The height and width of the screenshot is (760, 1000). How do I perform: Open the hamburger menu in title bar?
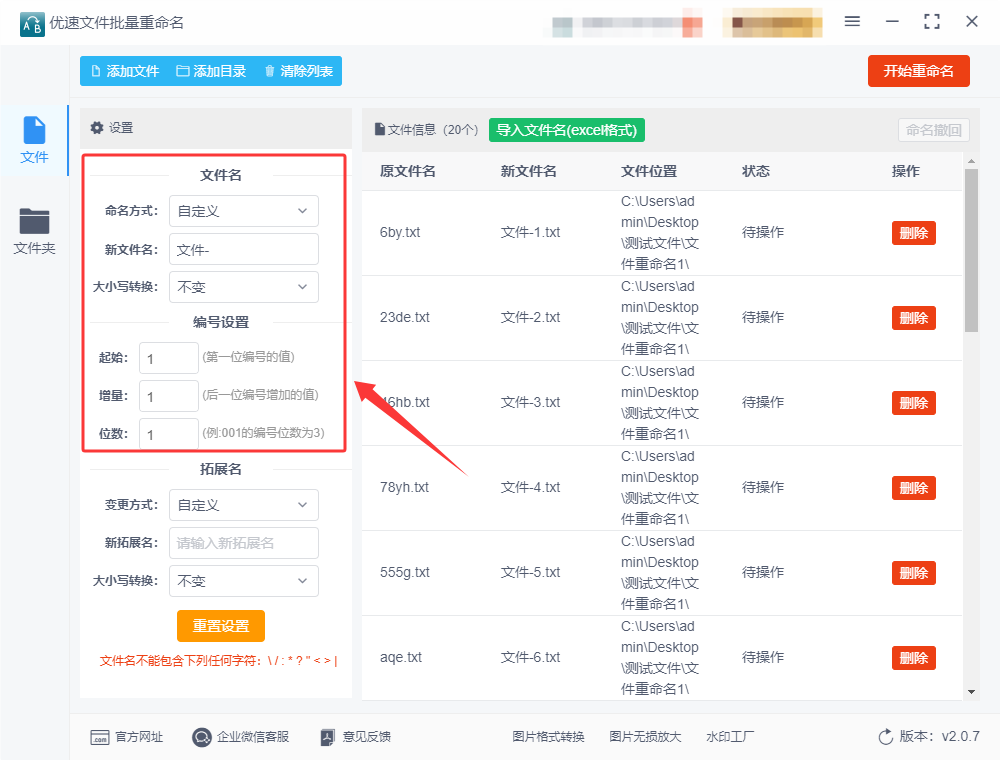tap(852, 22)
